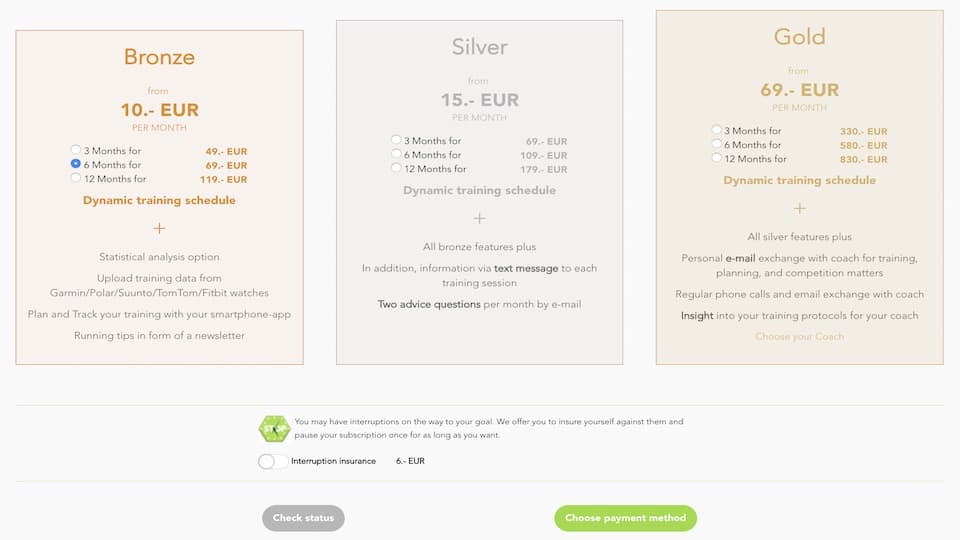Select Bronze 3 Months for 49 EUR
Viewport: 960px width, 540px height.
[76, 149]
